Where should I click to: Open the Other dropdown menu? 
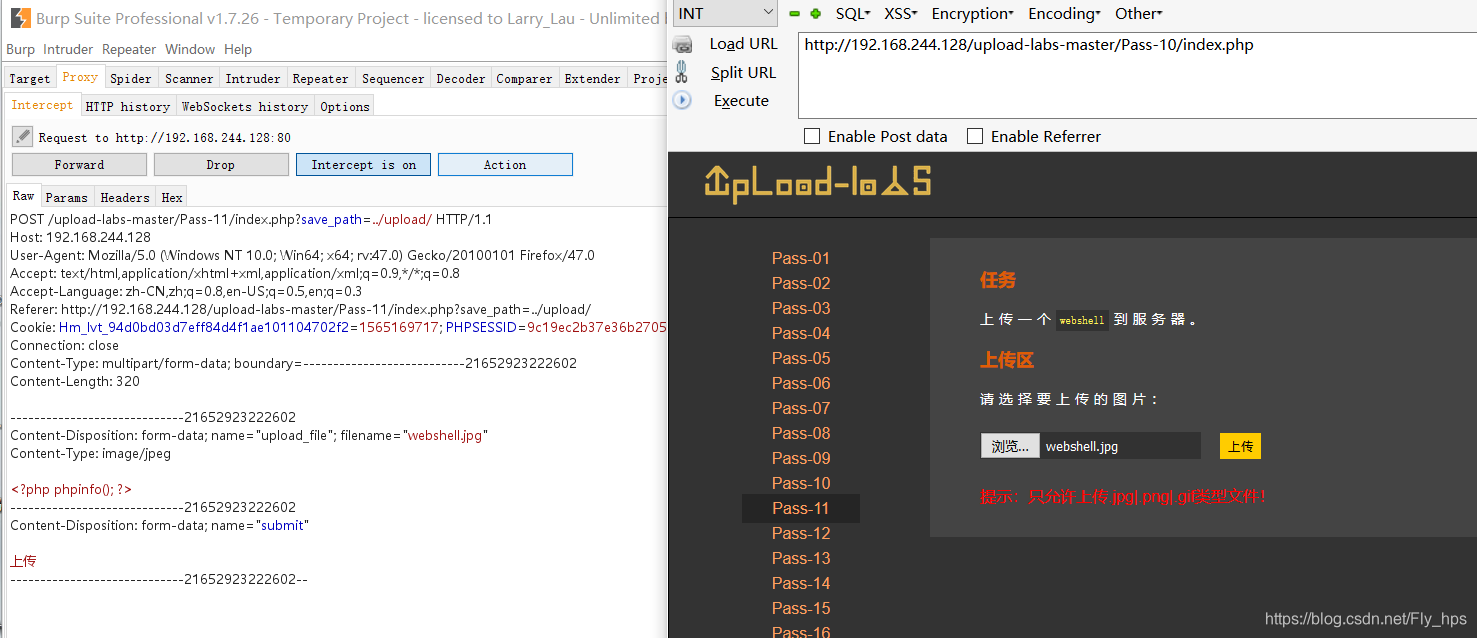tap(1139, 14)
